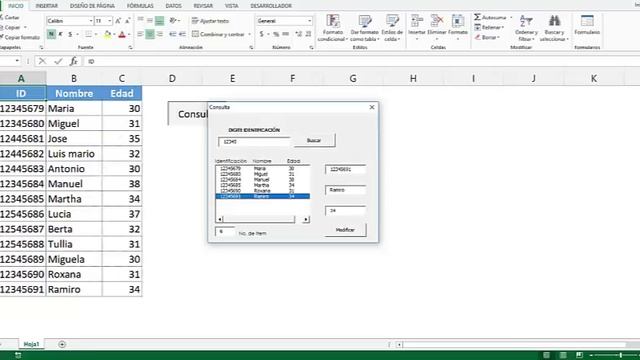Click the listbox right scroll arrow

[306, 220]
